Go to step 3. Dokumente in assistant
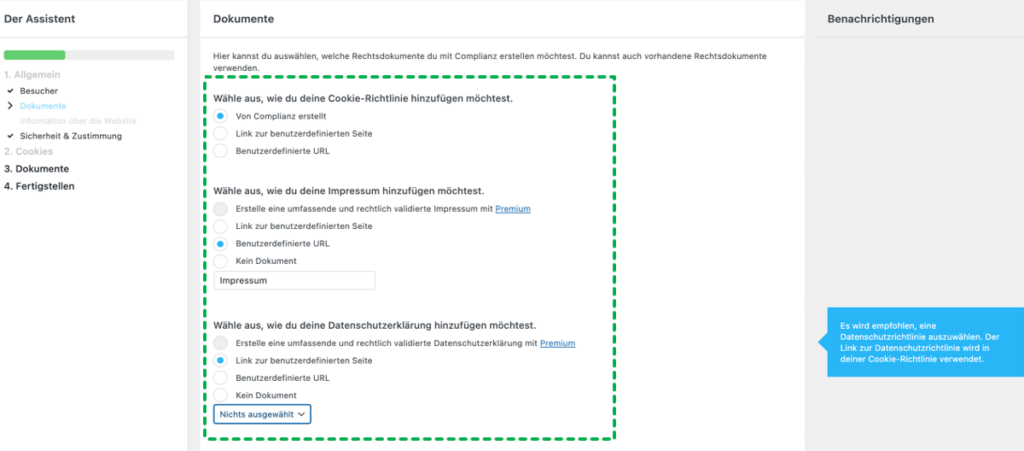This screenshot has width=1024, height=451. (36, 169)
